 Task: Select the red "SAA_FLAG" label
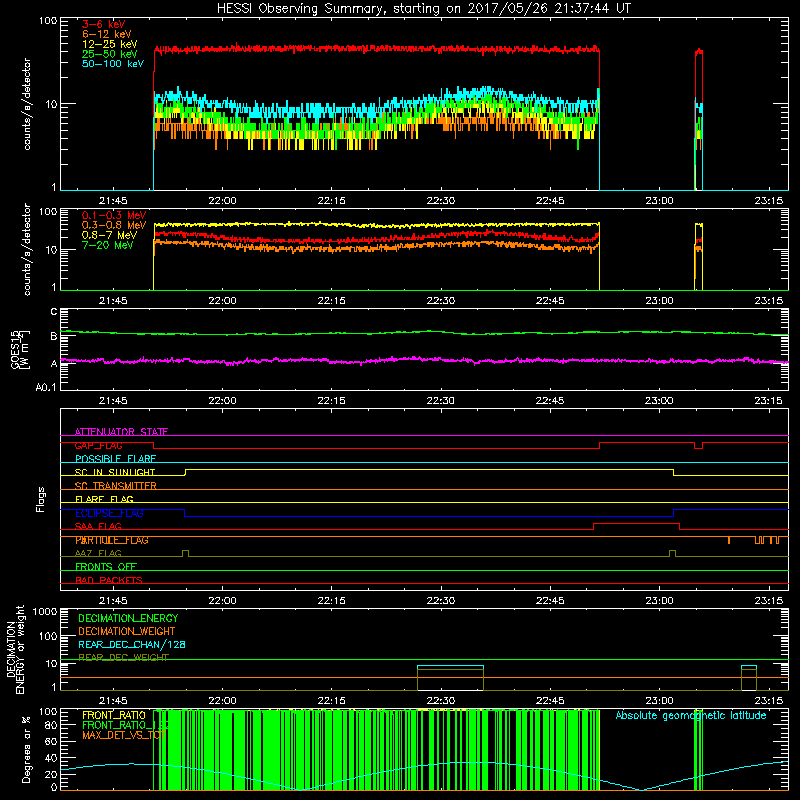(98, 526)
